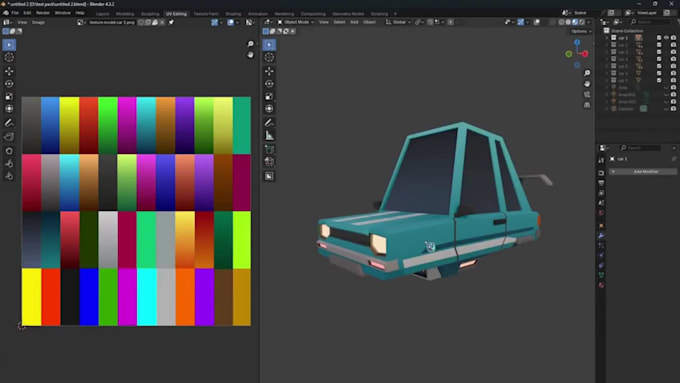Switch viewport shading to rendered

[x=582, y=22]
